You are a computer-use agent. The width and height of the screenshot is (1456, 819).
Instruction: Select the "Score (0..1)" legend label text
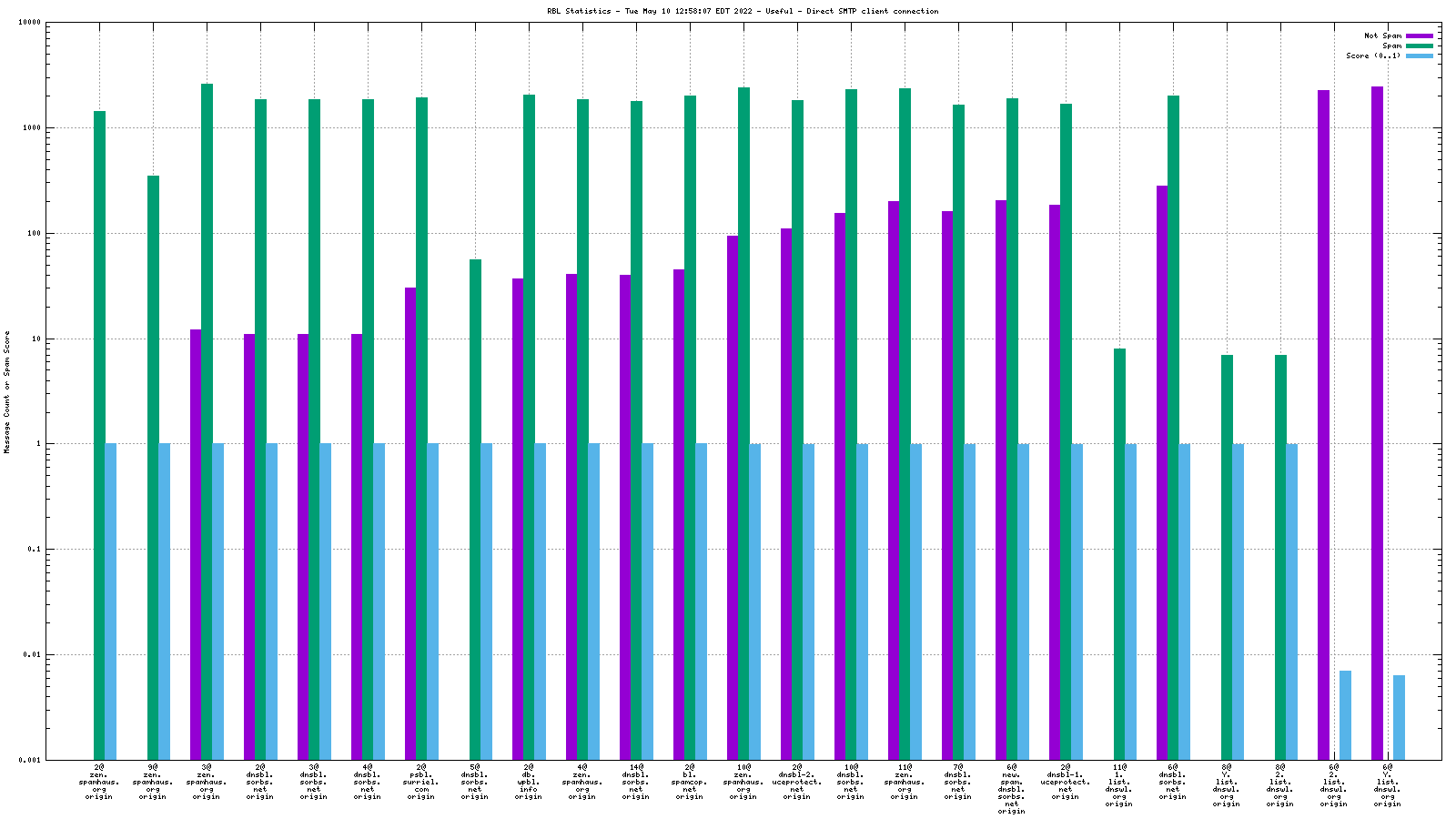tap(1373, 56)
